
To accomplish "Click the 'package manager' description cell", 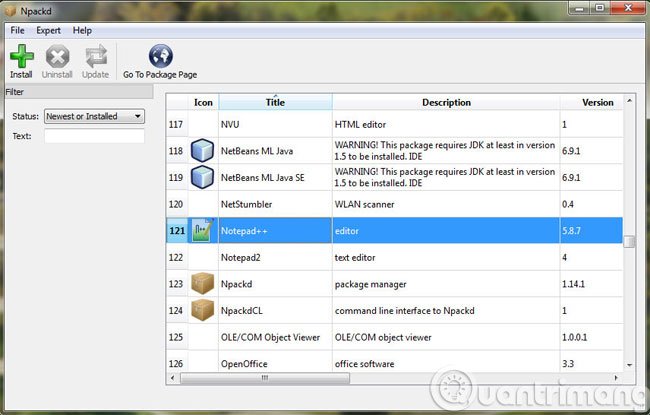I will [x=446, y=284].
